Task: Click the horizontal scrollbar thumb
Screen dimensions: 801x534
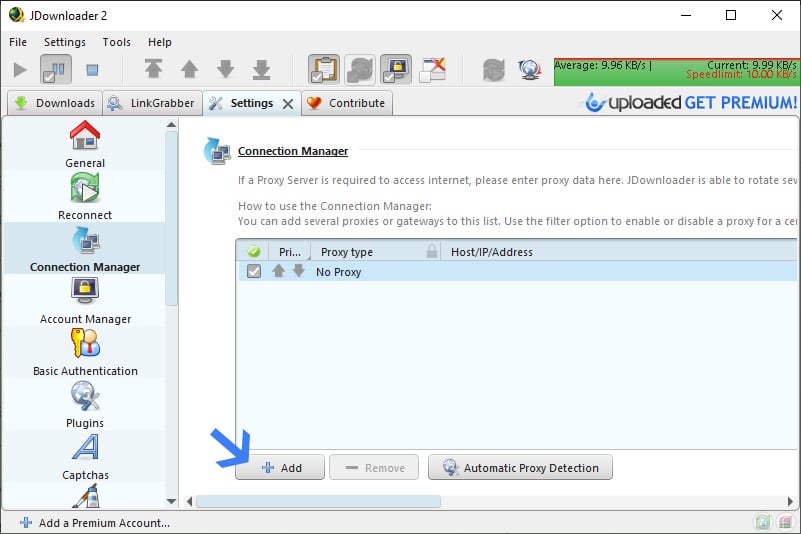Action: 318,502
